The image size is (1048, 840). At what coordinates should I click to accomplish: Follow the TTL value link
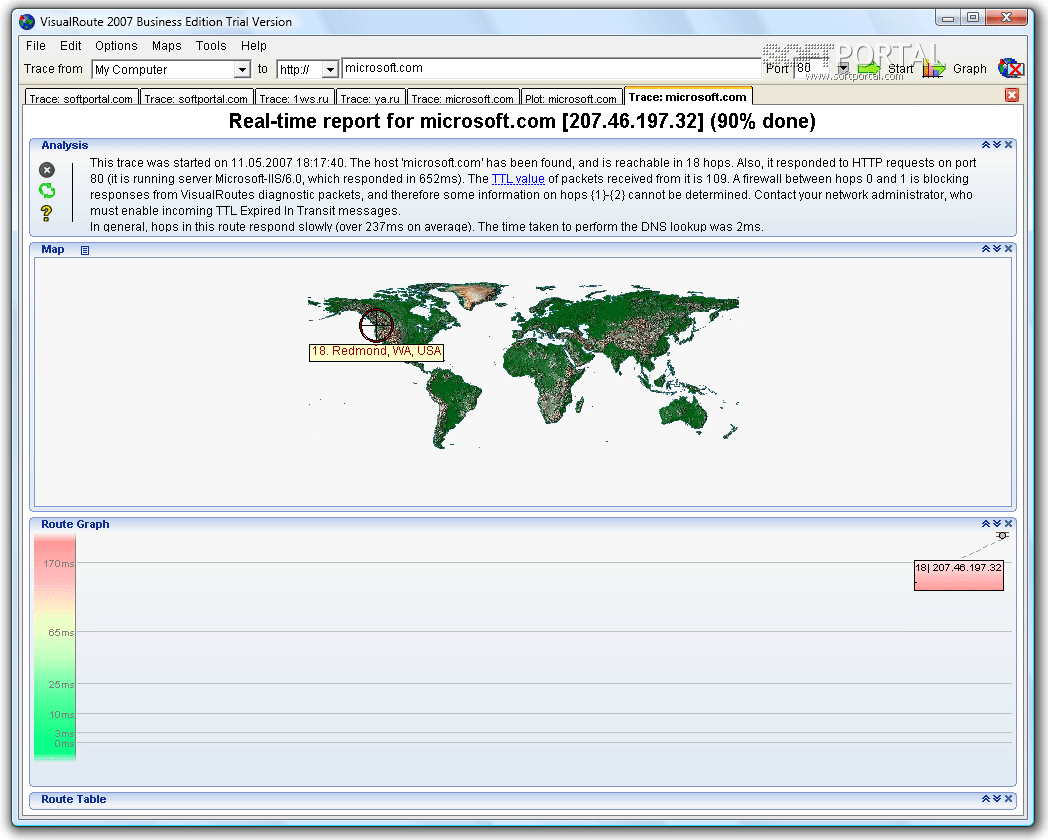pyautogui.click(x=518, y=178)
